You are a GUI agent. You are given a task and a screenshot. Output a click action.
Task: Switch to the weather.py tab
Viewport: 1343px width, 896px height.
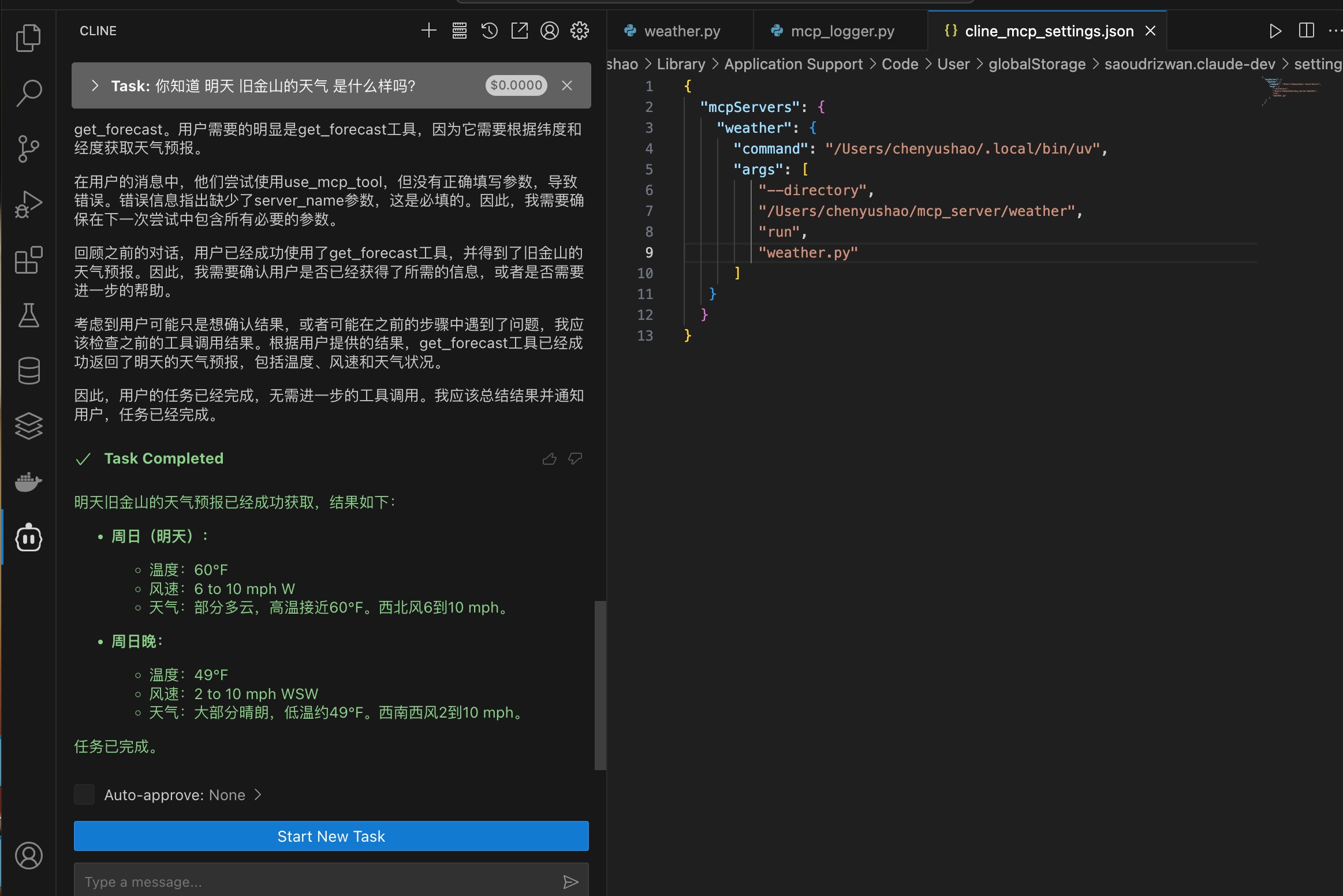(680, 31)
